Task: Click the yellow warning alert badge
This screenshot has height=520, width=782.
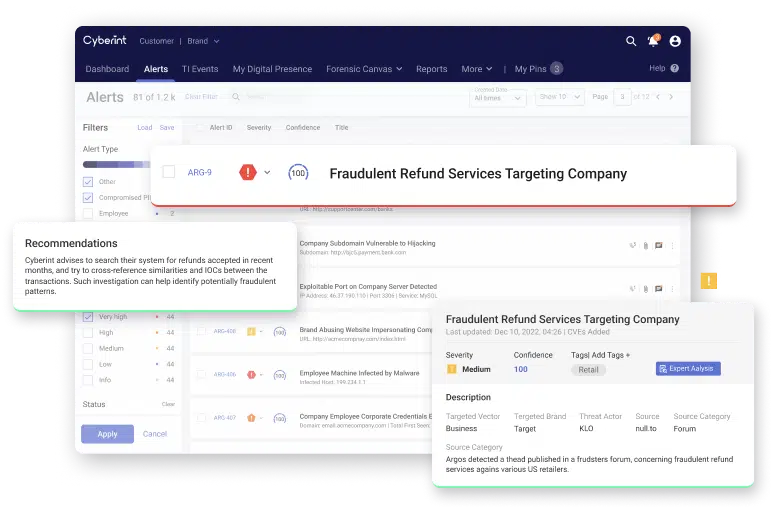Action: tap(709, 281)
